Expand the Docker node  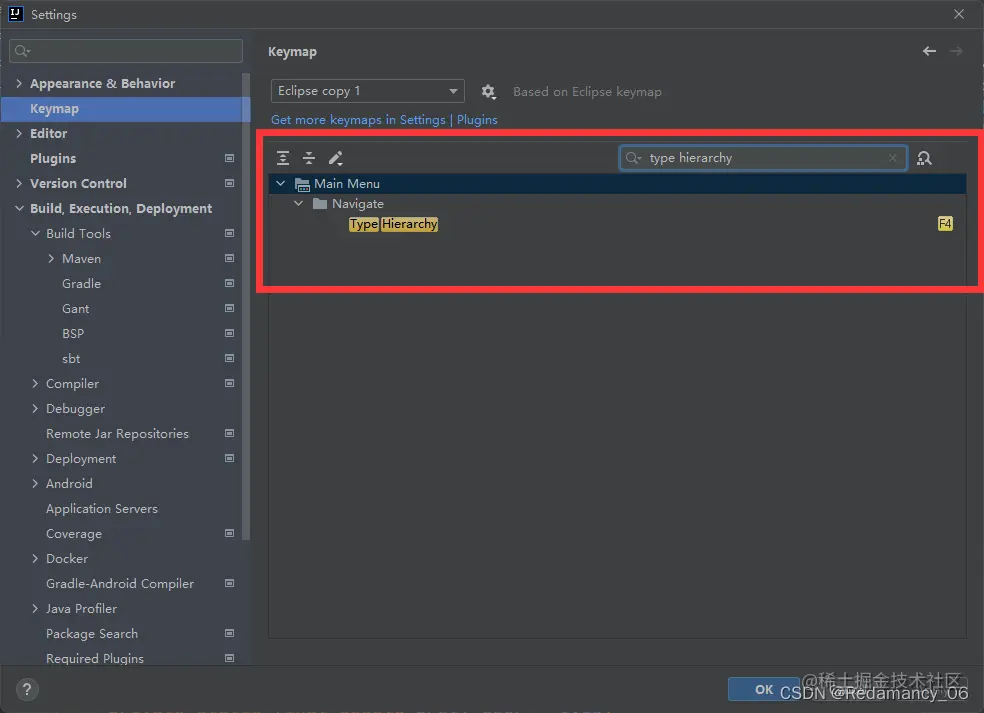coord(35,559)
